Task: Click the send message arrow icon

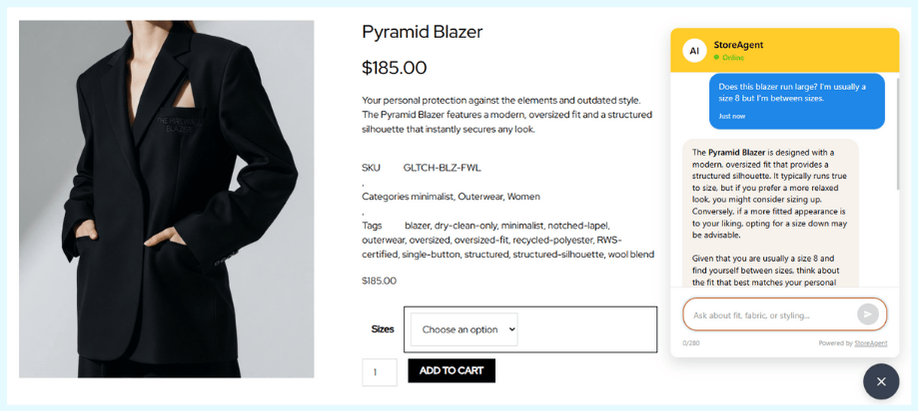Action: [867, 314]
